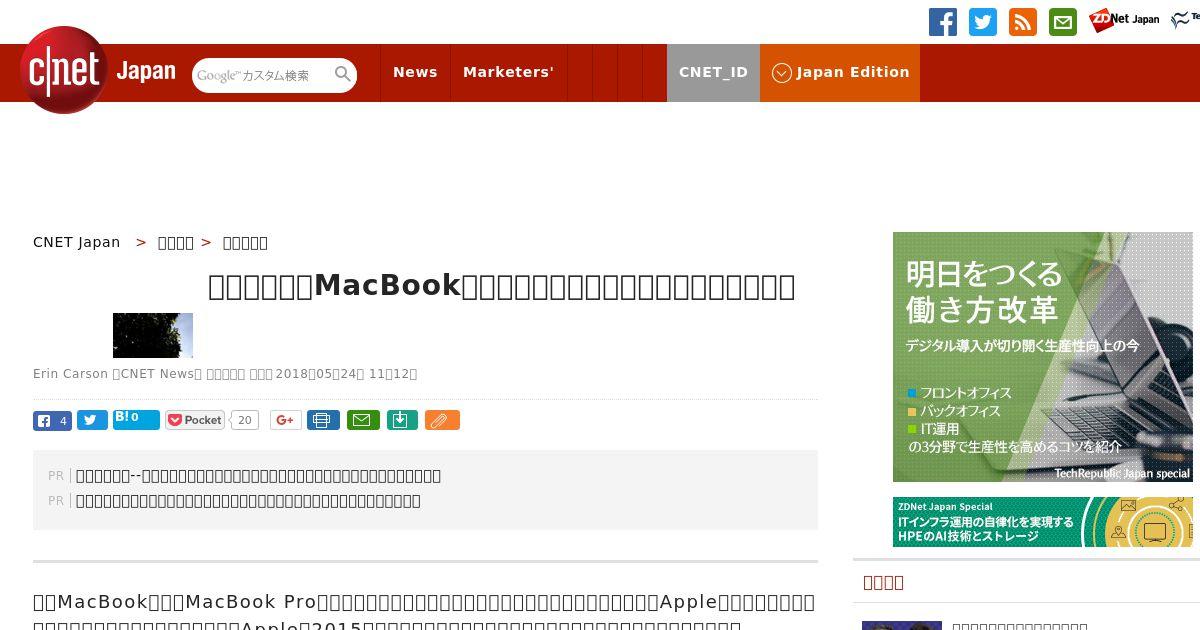Open the 明日をつくる働き方改革 ad banner
Viewport: 1200px width, 630px height.
[1043, 357]
